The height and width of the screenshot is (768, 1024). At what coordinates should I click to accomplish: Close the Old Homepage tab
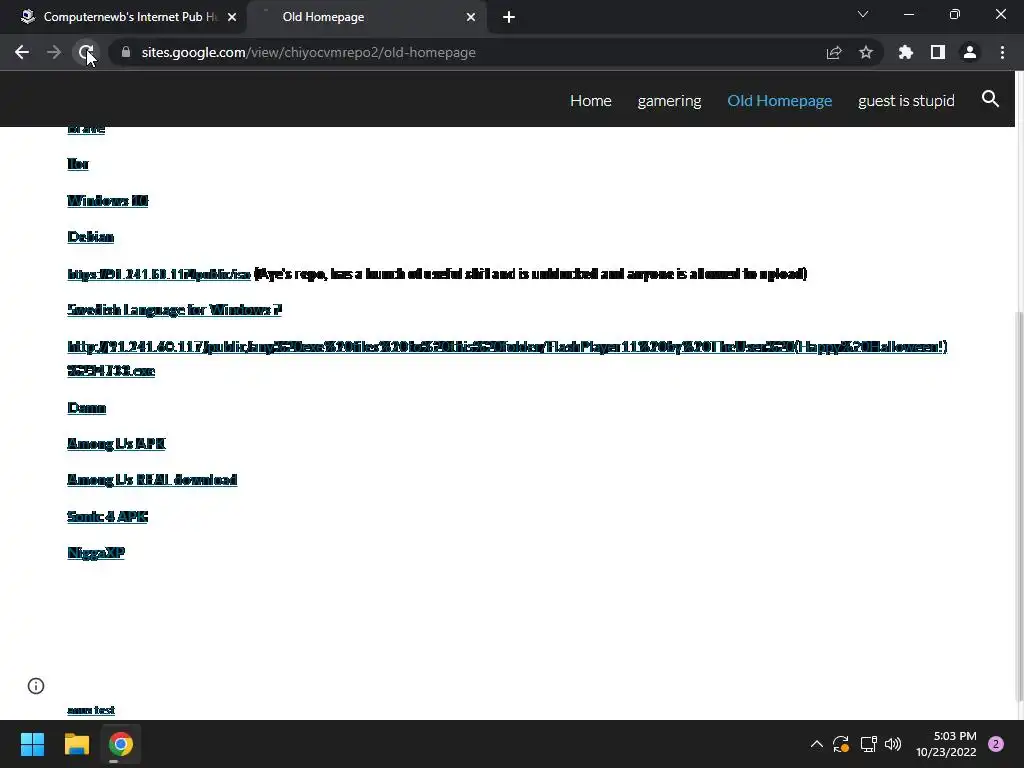471,17
